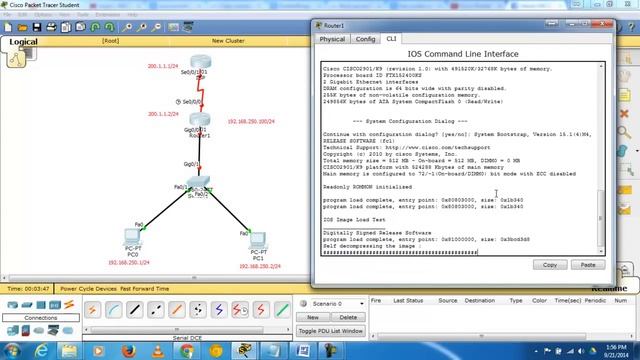Select the top ISP router in topology
640x360 pixels.
(x=200, y=62)
